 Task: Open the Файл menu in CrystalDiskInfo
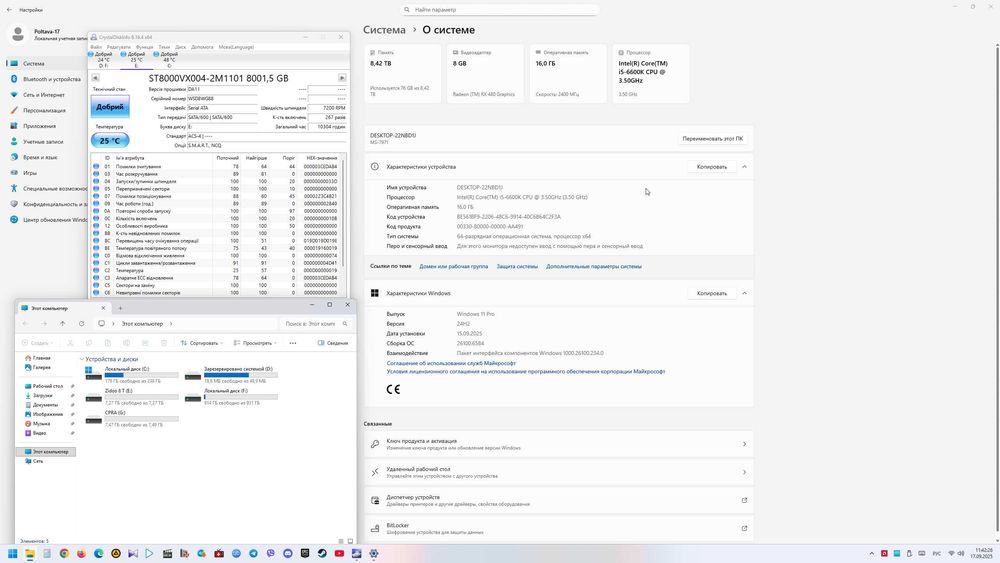click(96, 47)
